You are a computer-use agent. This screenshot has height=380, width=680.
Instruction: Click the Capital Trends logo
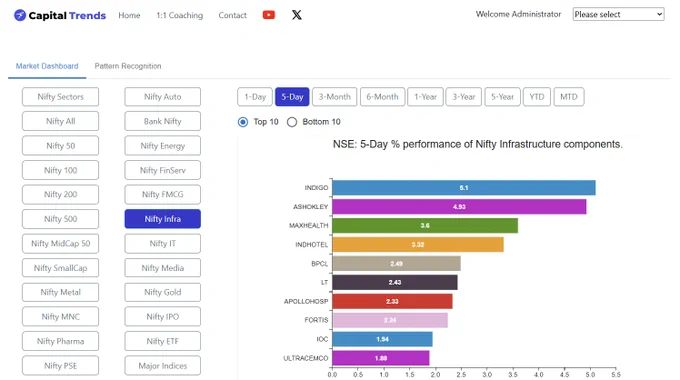click(60, 15)
